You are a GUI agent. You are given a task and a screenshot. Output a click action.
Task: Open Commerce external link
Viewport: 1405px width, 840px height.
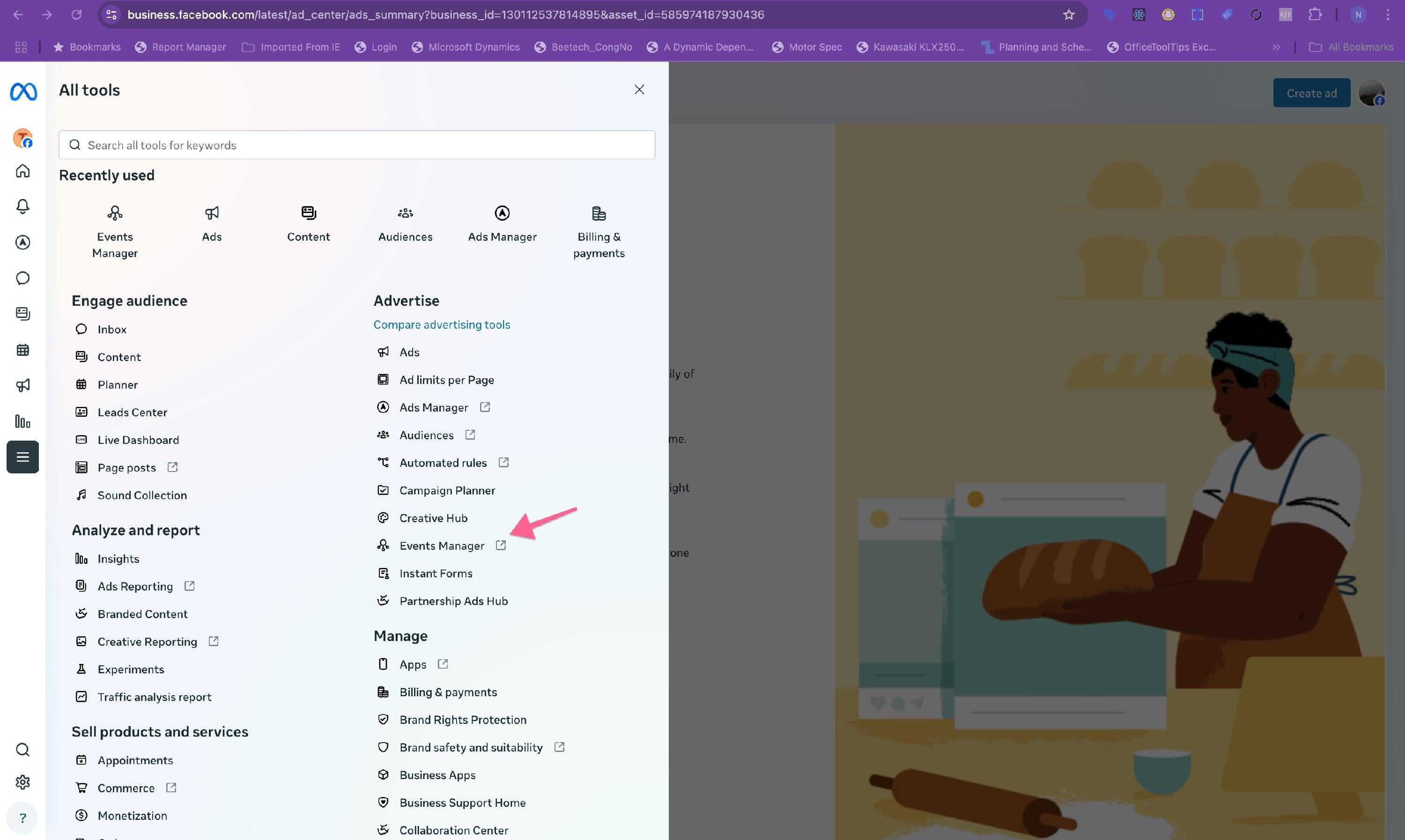(126, 788)
